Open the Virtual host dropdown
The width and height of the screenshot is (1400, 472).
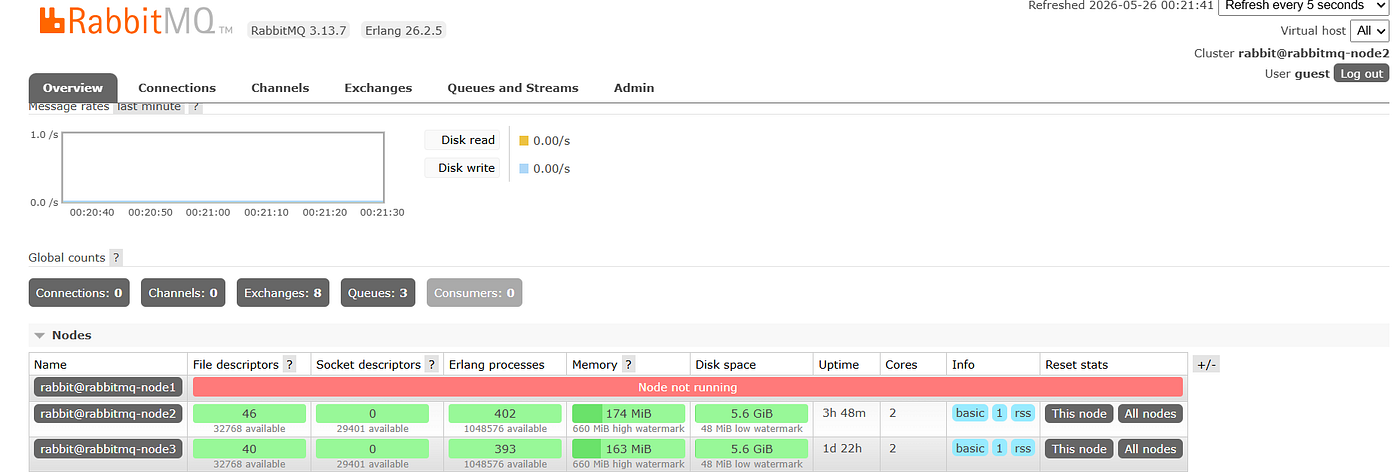[x=1369, y=31]
